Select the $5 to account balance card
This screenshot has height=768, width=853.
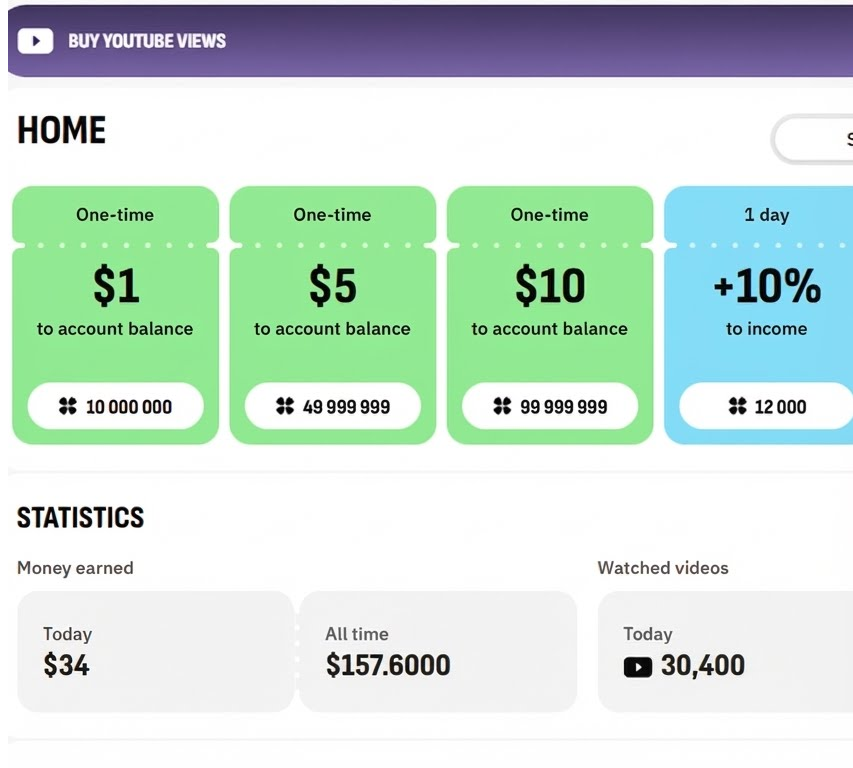point(333,300)
